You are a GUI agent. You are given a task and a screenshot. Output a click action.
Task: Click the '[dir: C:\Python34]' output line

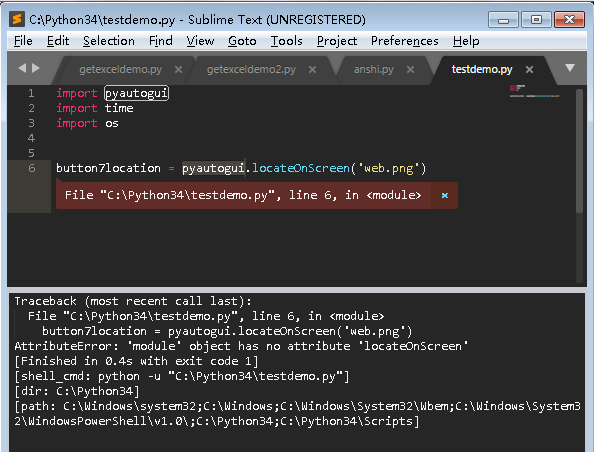pyautogui.click(x=77, y=391)
